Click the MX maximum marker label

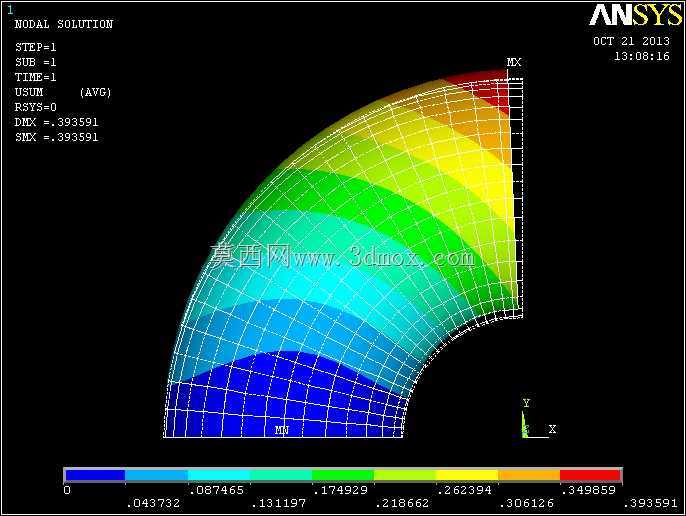coord(514,63)
